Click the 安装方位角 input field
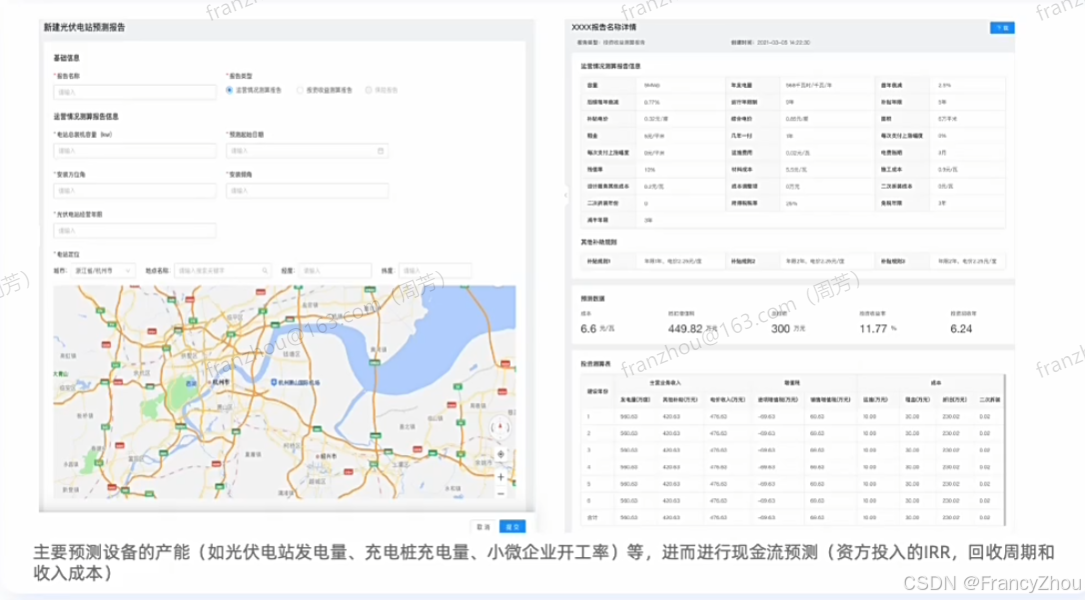This screenshot has height=600, width=1085. tap(135, 191)
